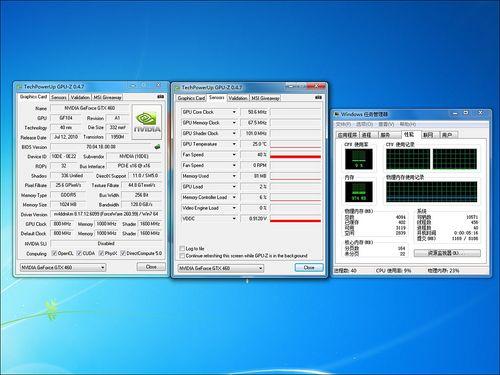Click the memory usage meter in Task Manager
Image resolution: width=500 pixels, height=375 pixels.
click(359, 192)
